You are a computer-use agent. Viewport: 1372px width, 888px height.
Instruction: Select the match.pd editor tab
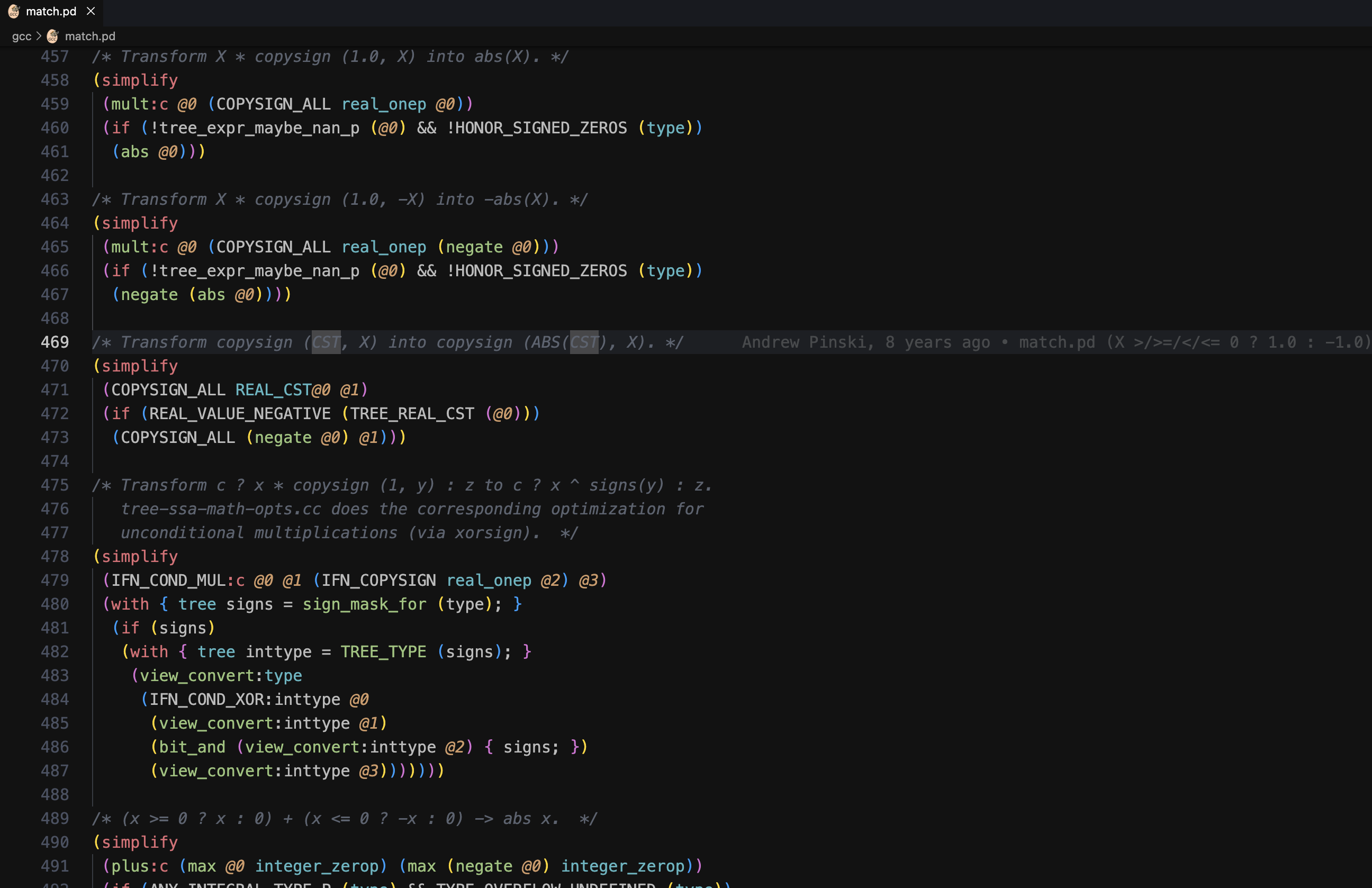tap(51, 11)
